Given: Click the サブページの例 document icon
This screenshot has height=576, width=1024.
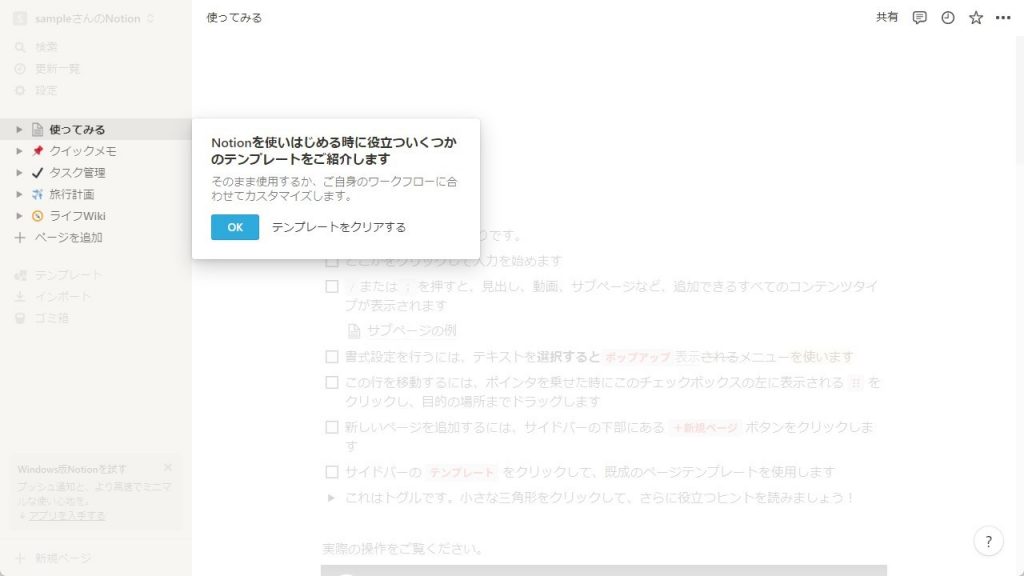Looking at the screenshot, I should tap(354, 331).
